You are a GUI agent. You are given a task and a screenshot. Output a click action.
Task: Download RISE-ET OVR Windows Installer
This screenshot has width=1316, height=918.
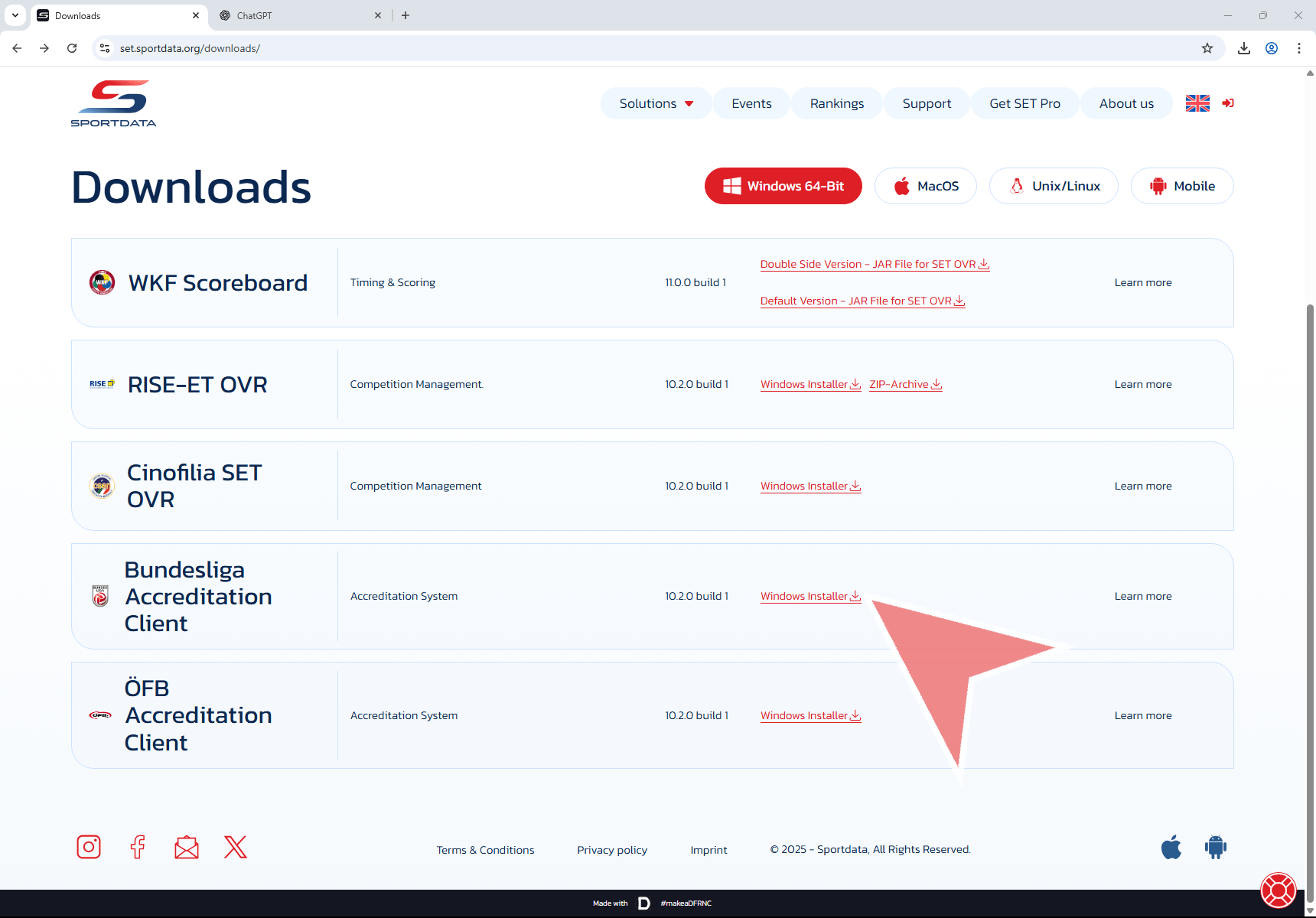click(810, 384)
